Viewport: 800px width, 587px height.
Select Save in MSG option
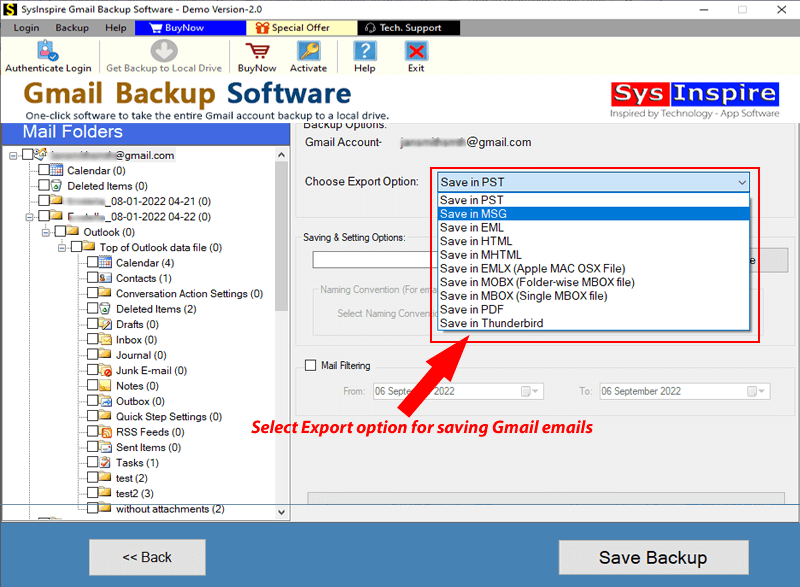tap(594, 214)
